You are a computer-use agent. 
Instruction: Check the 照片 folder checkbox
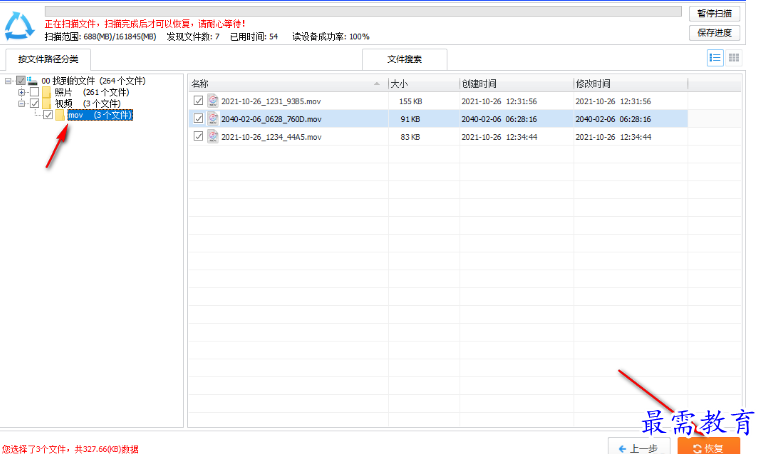tap(34, 92)
